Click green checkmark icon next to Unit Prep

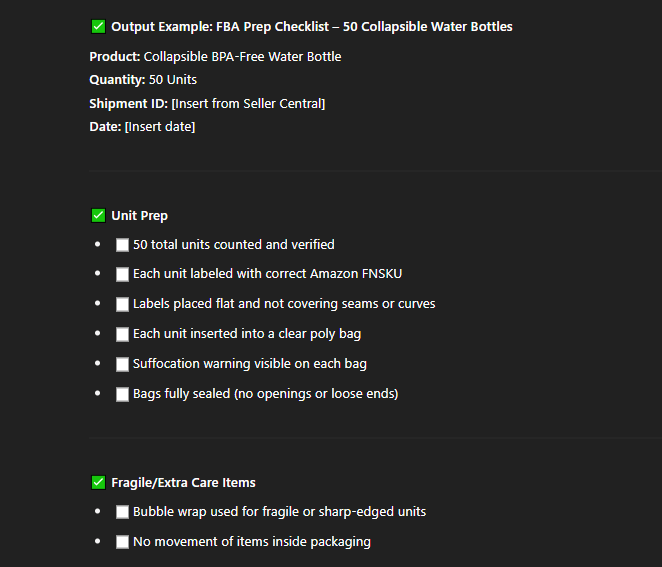(98, 216)
